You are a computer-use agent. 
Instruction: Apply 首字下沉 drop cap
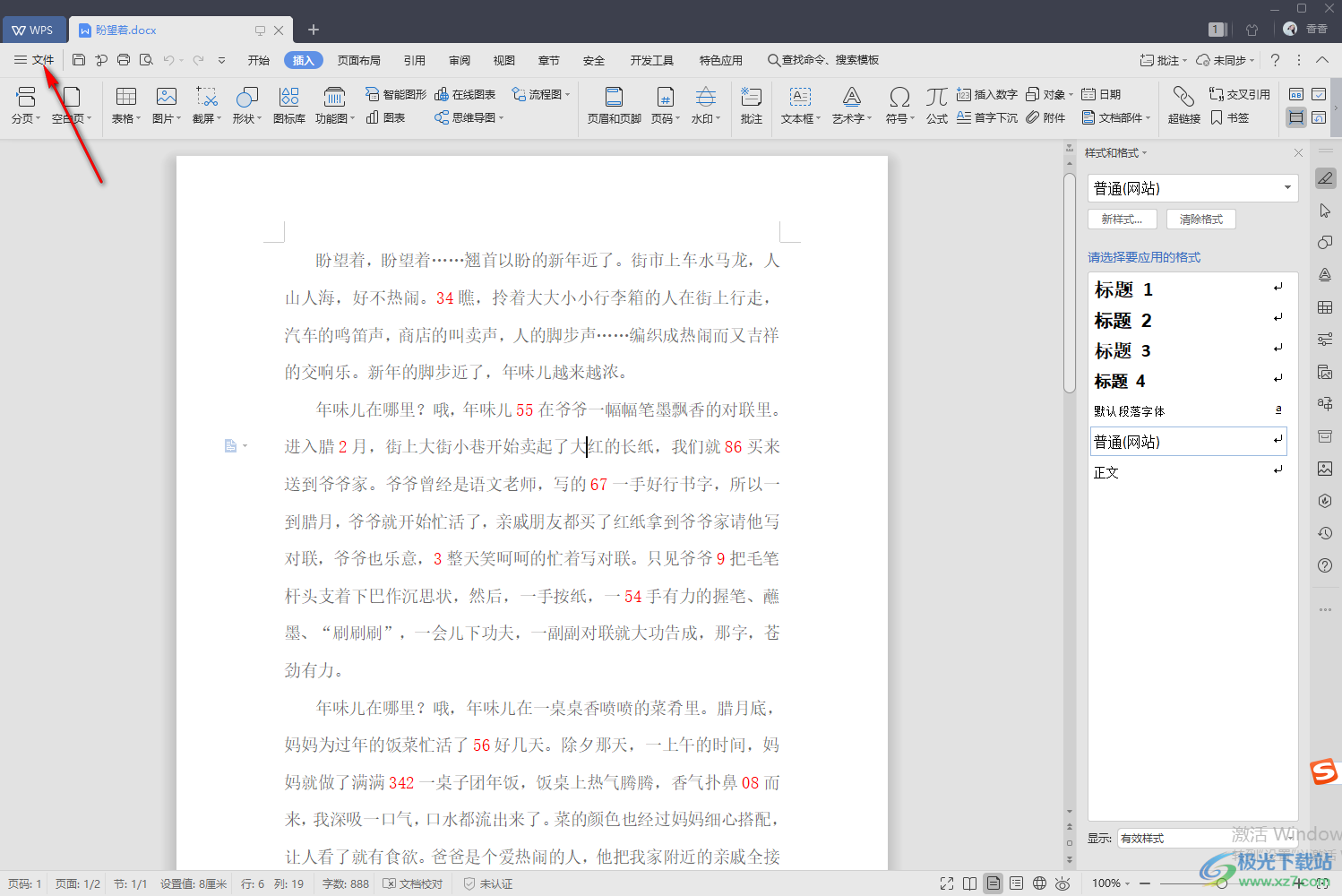pos(987,117)
